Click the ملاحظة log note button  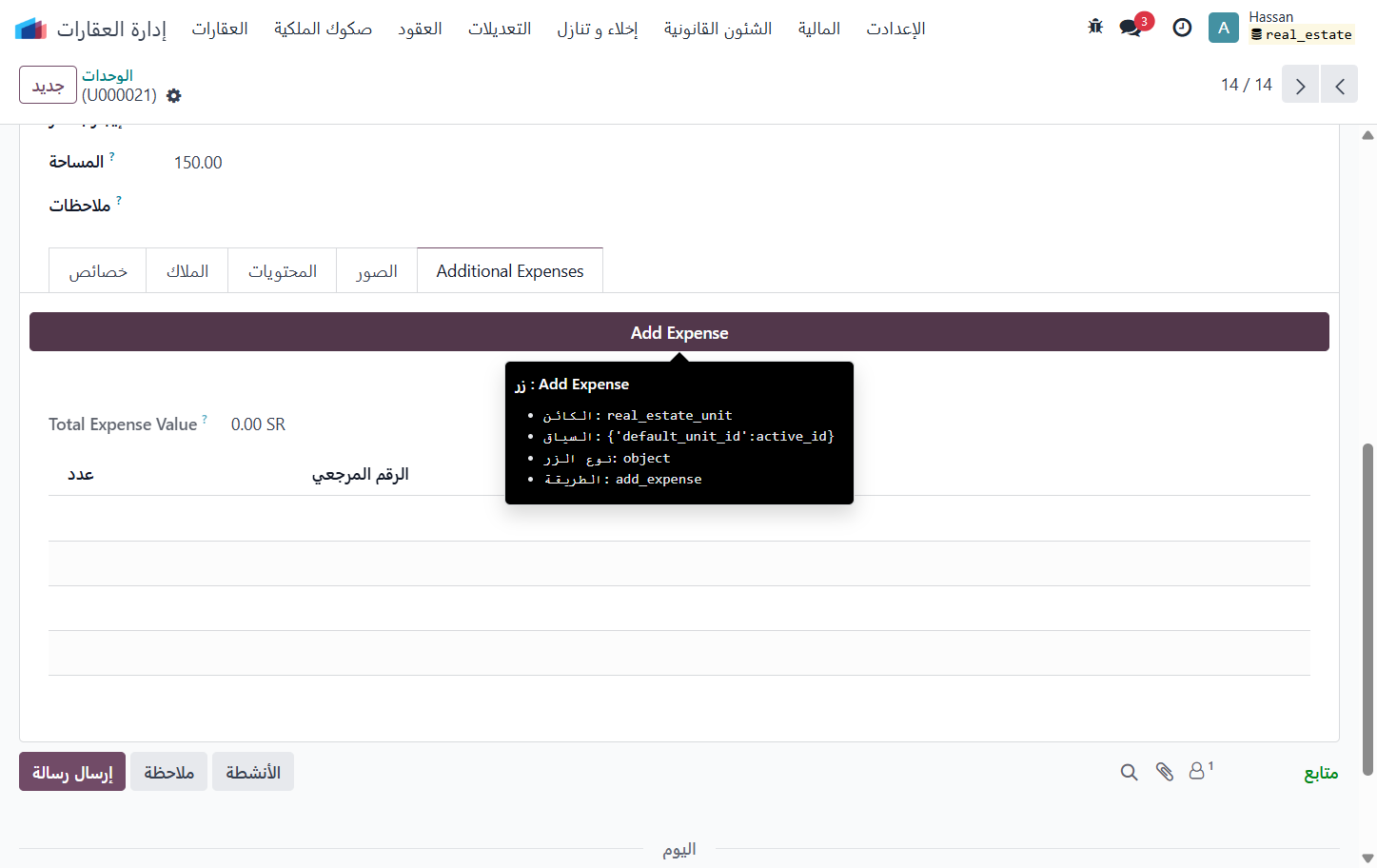point(168,772)
